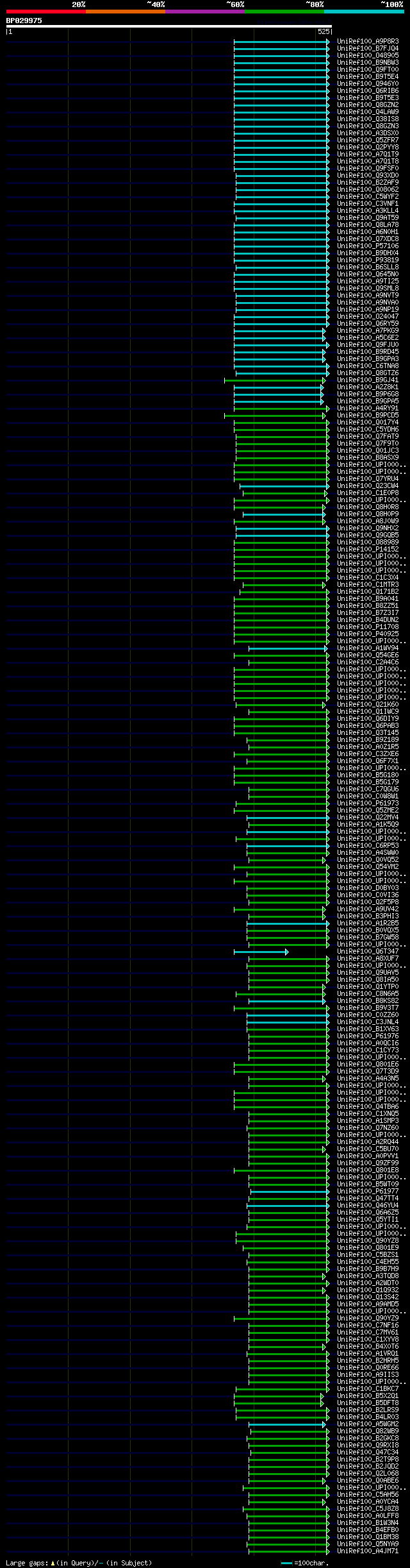
Task: Click the UniRef100_B5G180 label
Action: pyautogui.click(x=368, y=775)
